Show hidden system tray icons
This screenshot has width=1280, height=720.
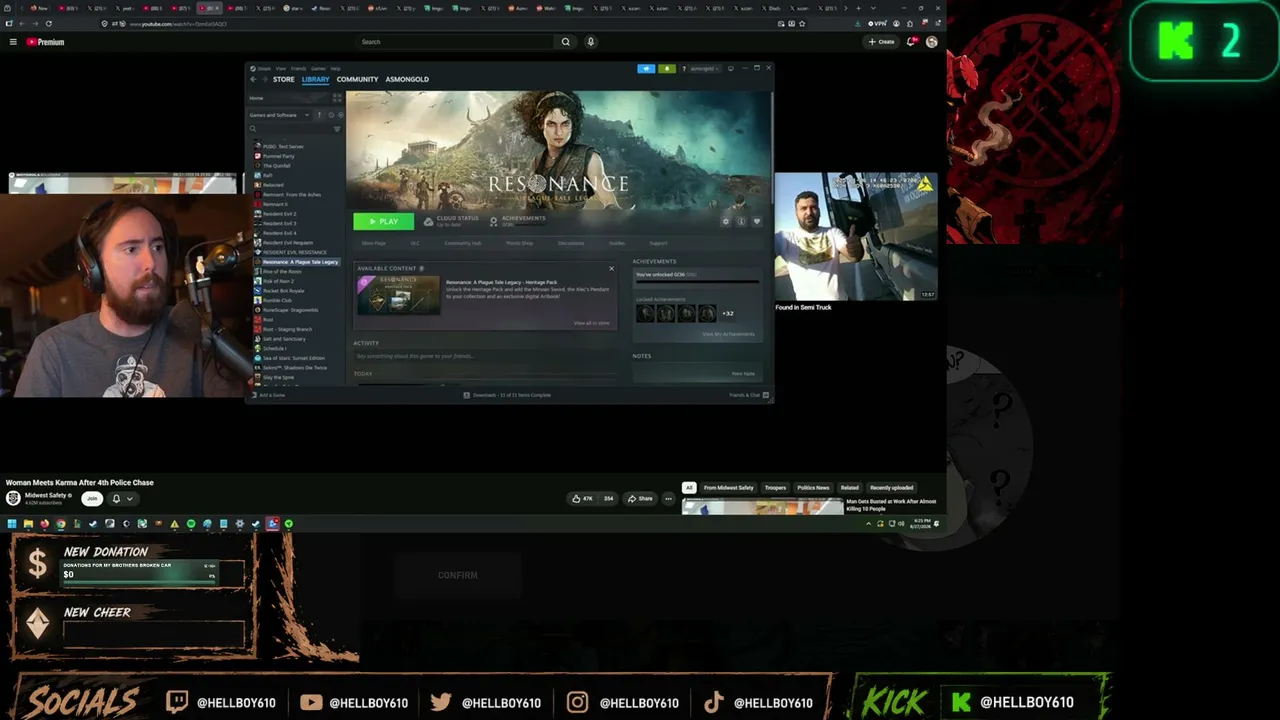[868, 524]
